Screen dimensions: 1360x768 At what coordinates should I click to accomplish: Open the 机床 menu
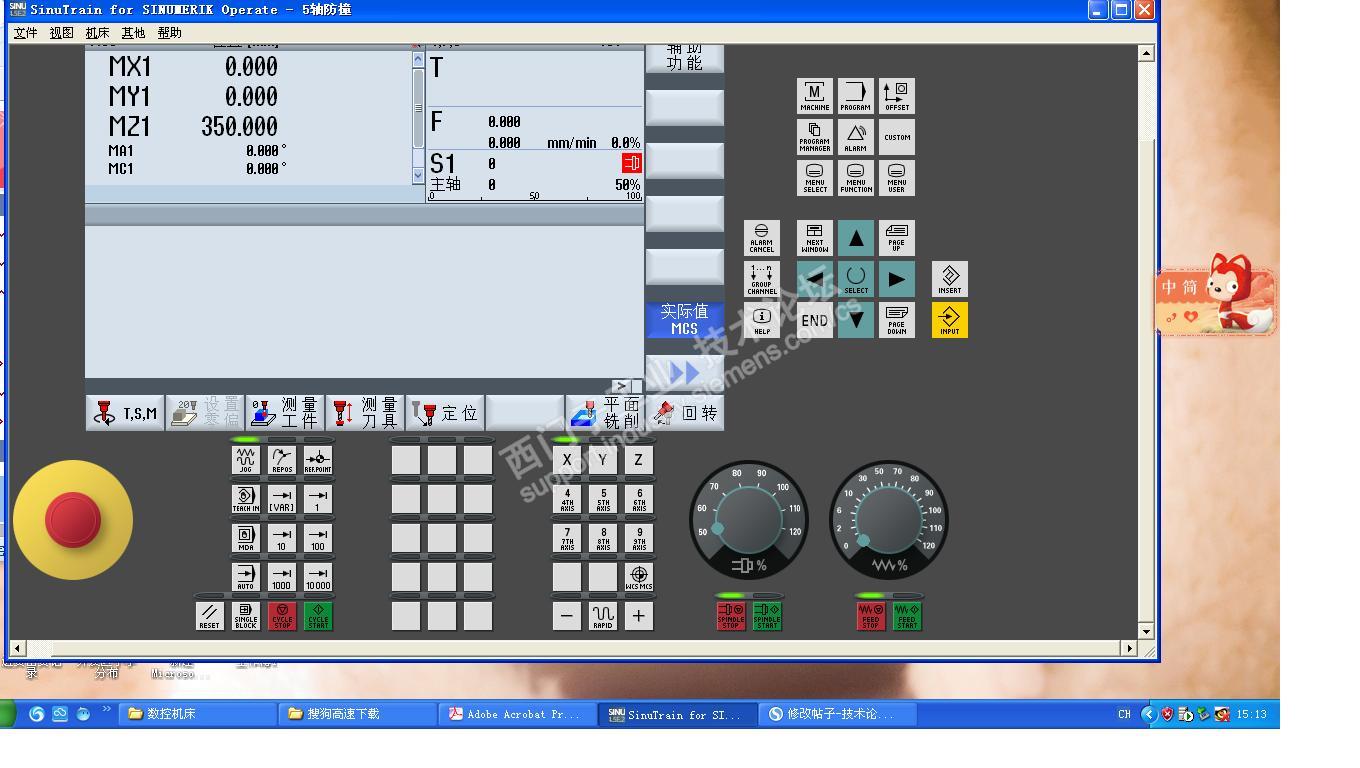(x=97, y=33)
